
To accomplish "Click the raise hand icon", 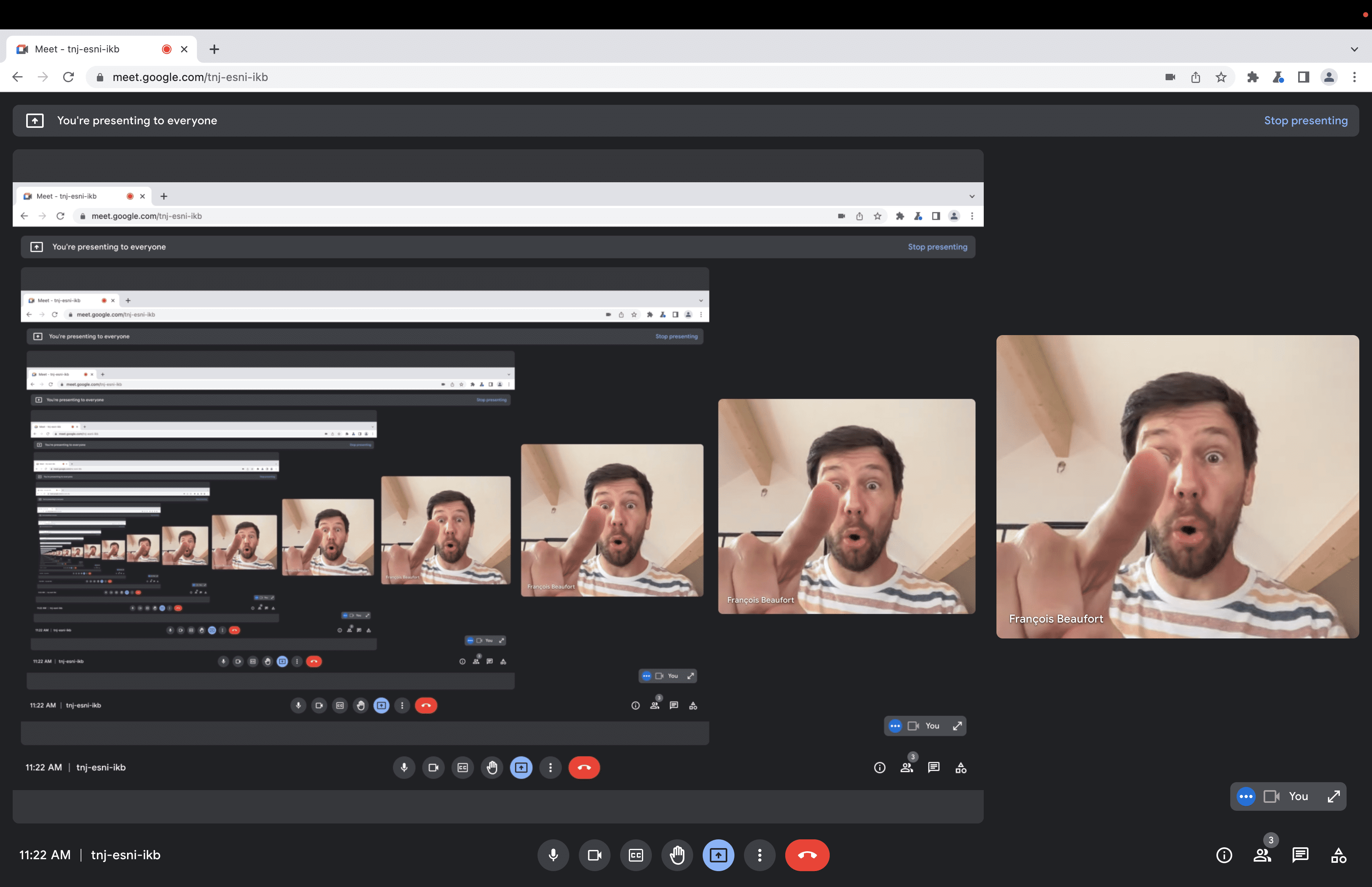I will [x=676, y=854].
